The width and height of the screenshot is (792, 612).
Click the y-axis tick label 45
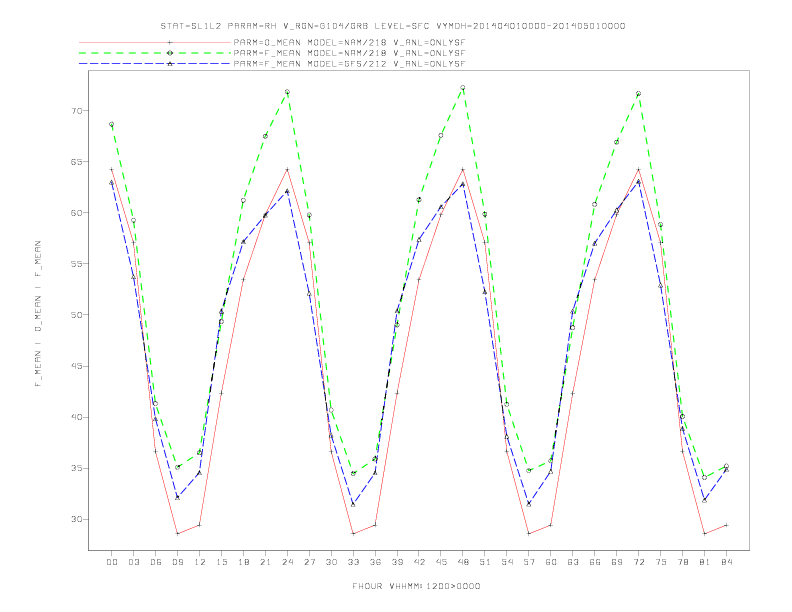(x=76, y=366)
